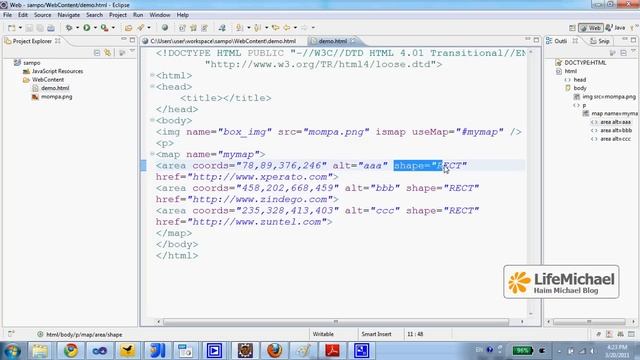Image resolution: width=640 pixels, height=360 pixels.
Task: Click the Next Annotation icon
Action: [x=240, y=28]
